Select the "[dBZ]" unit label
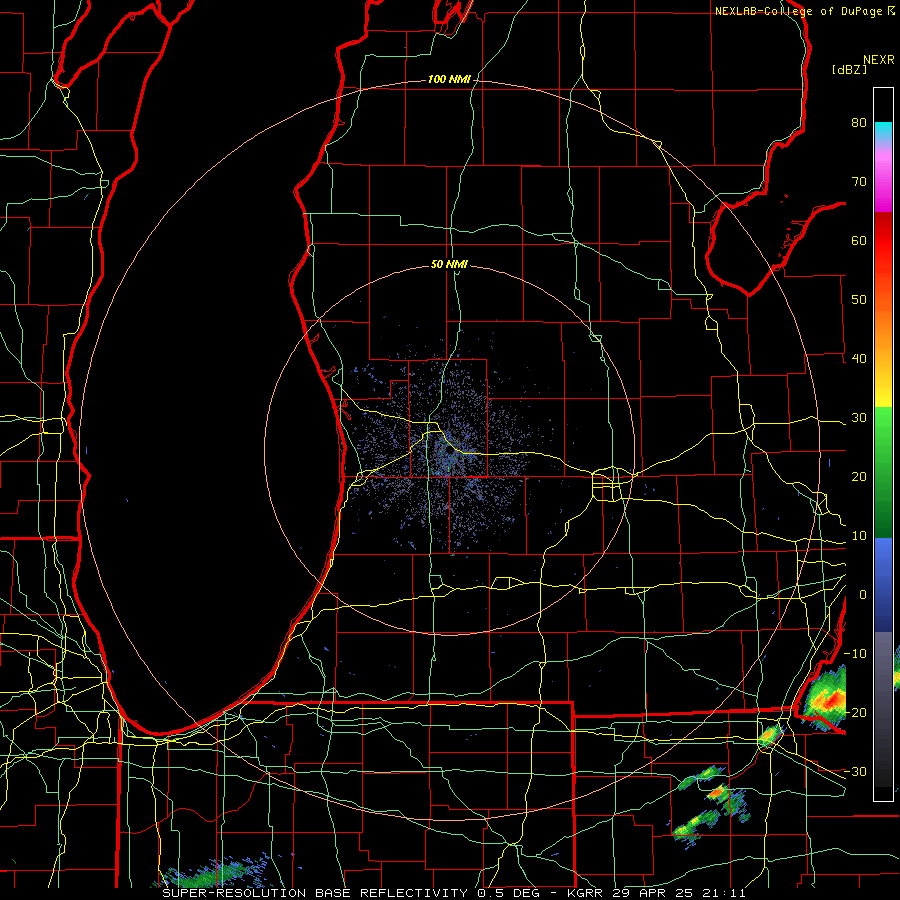 849,69
